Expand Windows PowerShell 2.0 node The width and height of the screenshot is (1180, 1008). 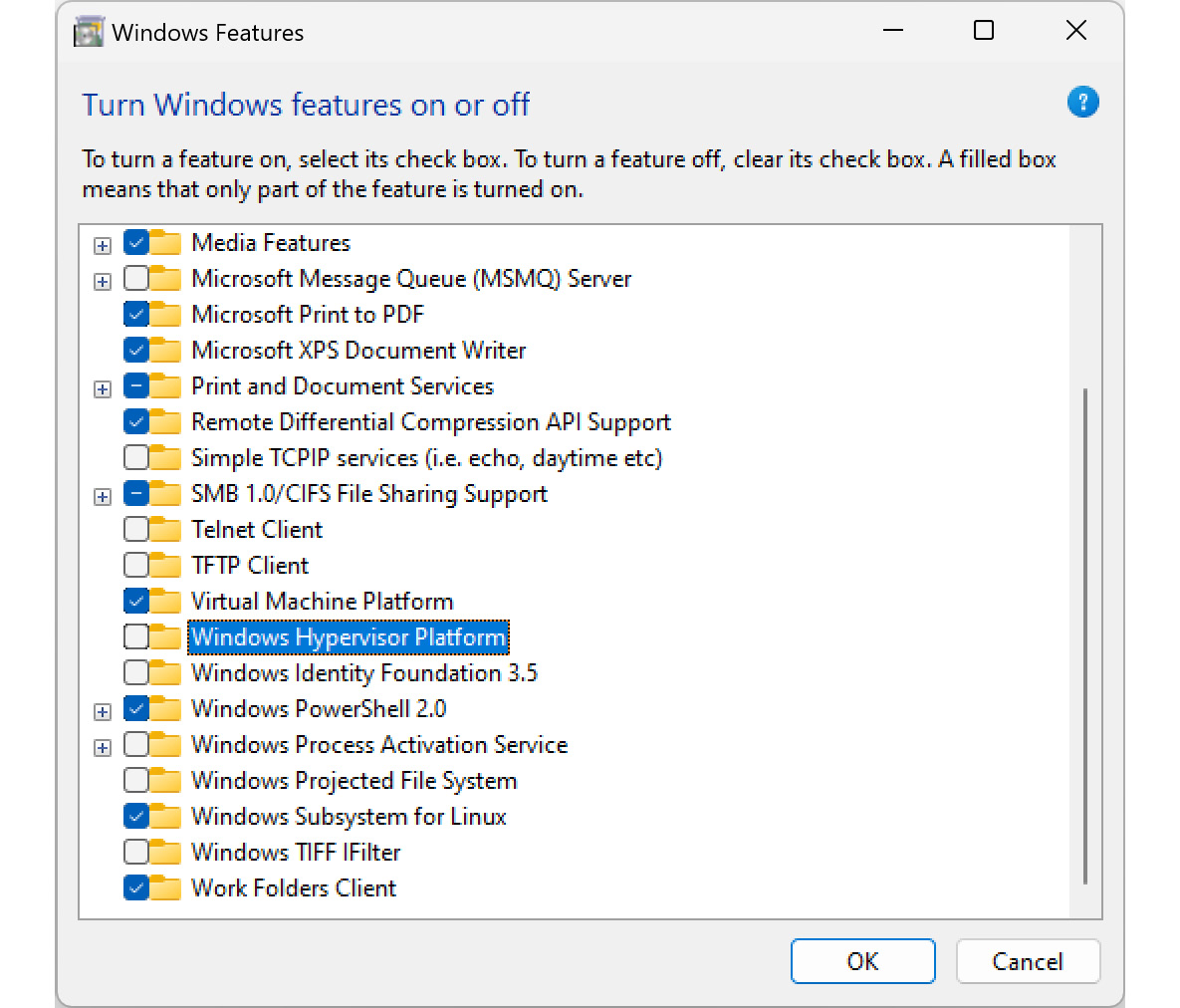[103, 711]
